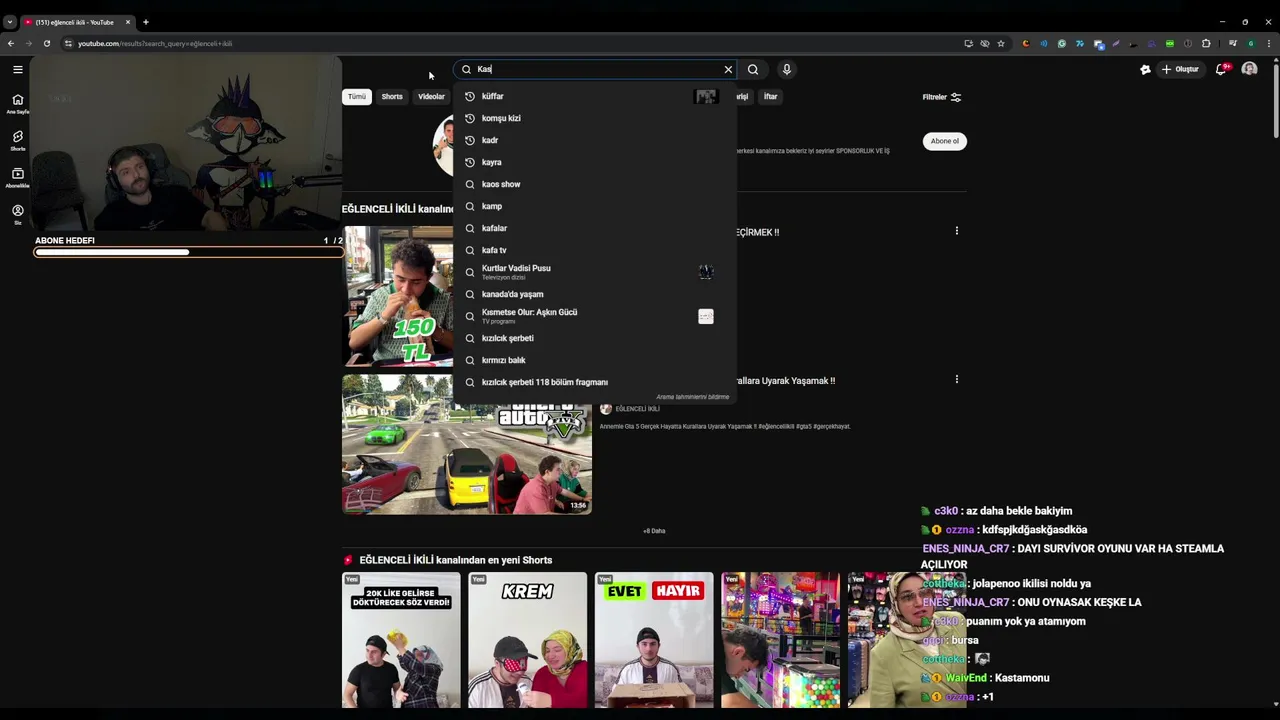Open the KREM Short thumbnail
The width and height of the screenshot is (1280, 720).
[x=527, y=640]
